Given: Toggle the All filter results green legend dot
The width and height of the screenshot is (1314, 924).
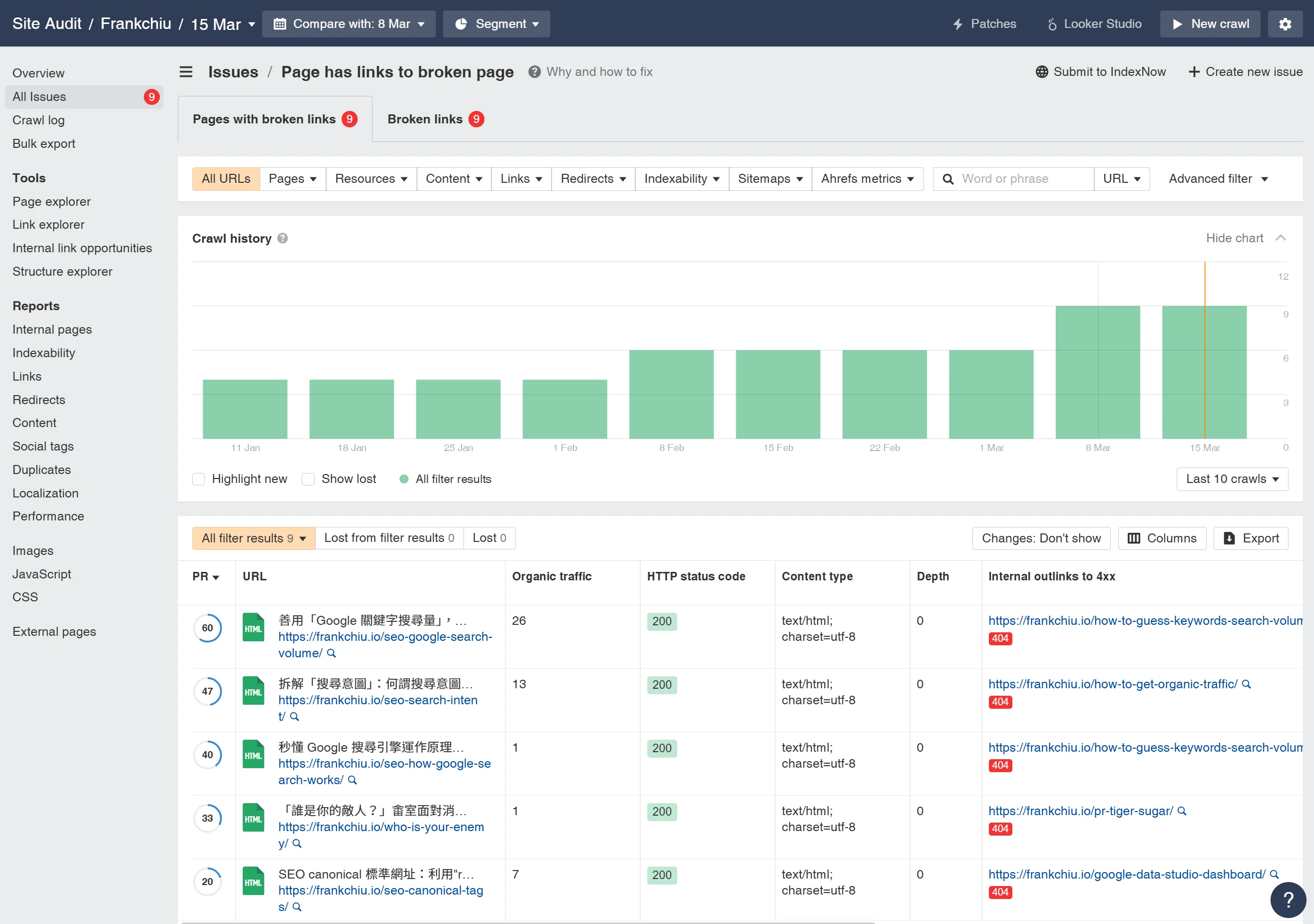Looking at the screenshot, I should (404, 479).
